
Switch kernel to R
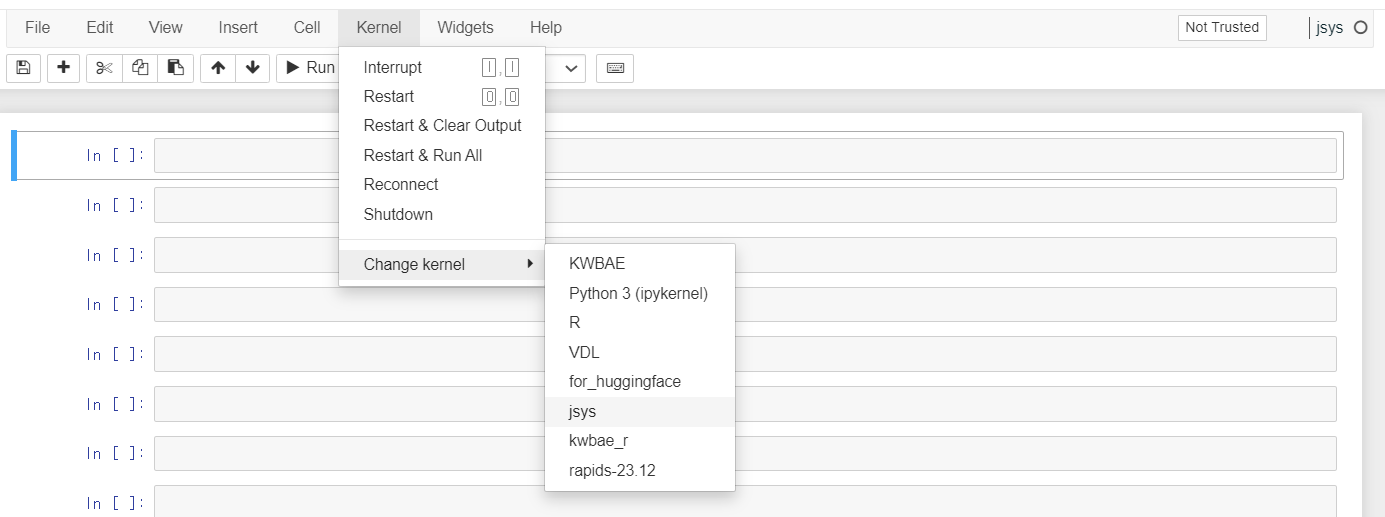pos(640,323)
